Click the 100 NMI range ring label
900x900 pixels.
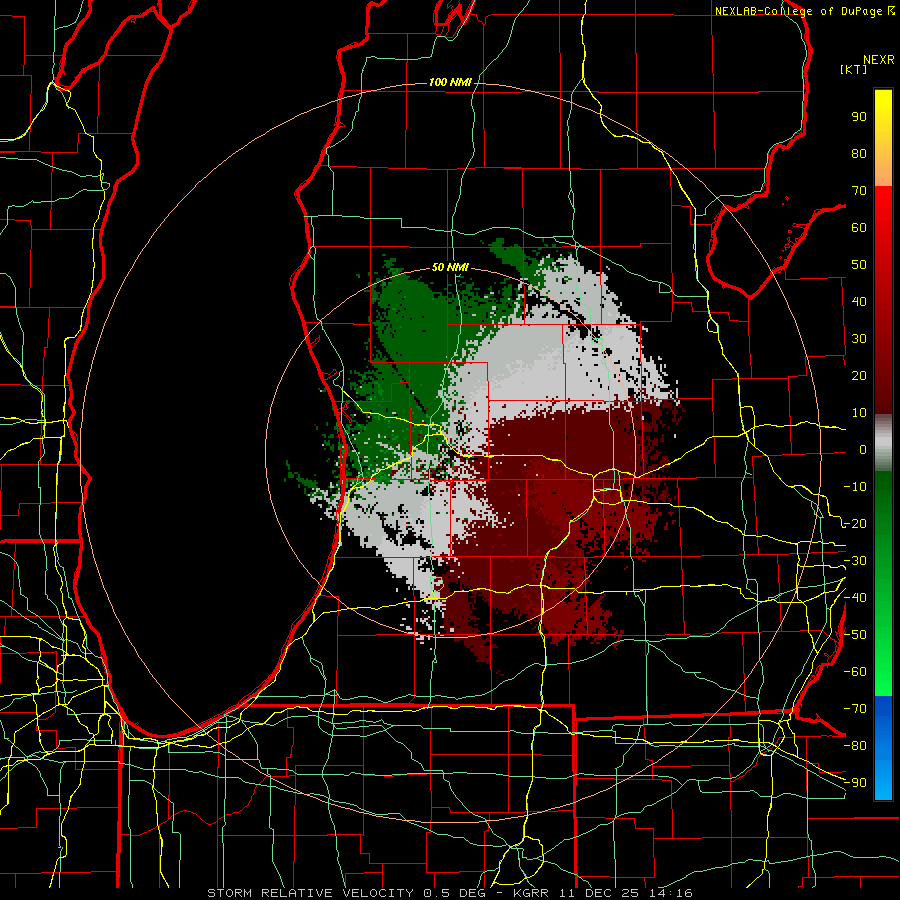(450, 82)
